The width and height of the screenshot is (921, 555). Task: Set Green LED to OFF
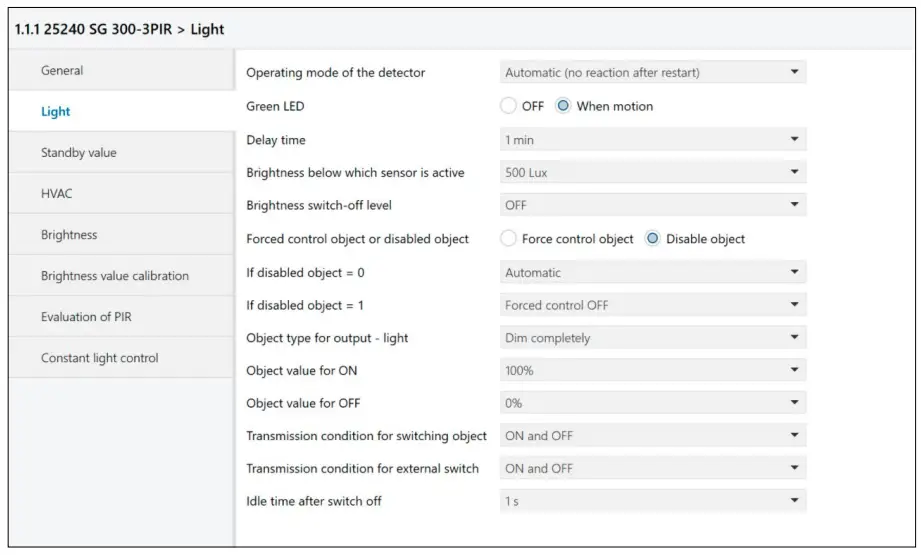(509, 106)
